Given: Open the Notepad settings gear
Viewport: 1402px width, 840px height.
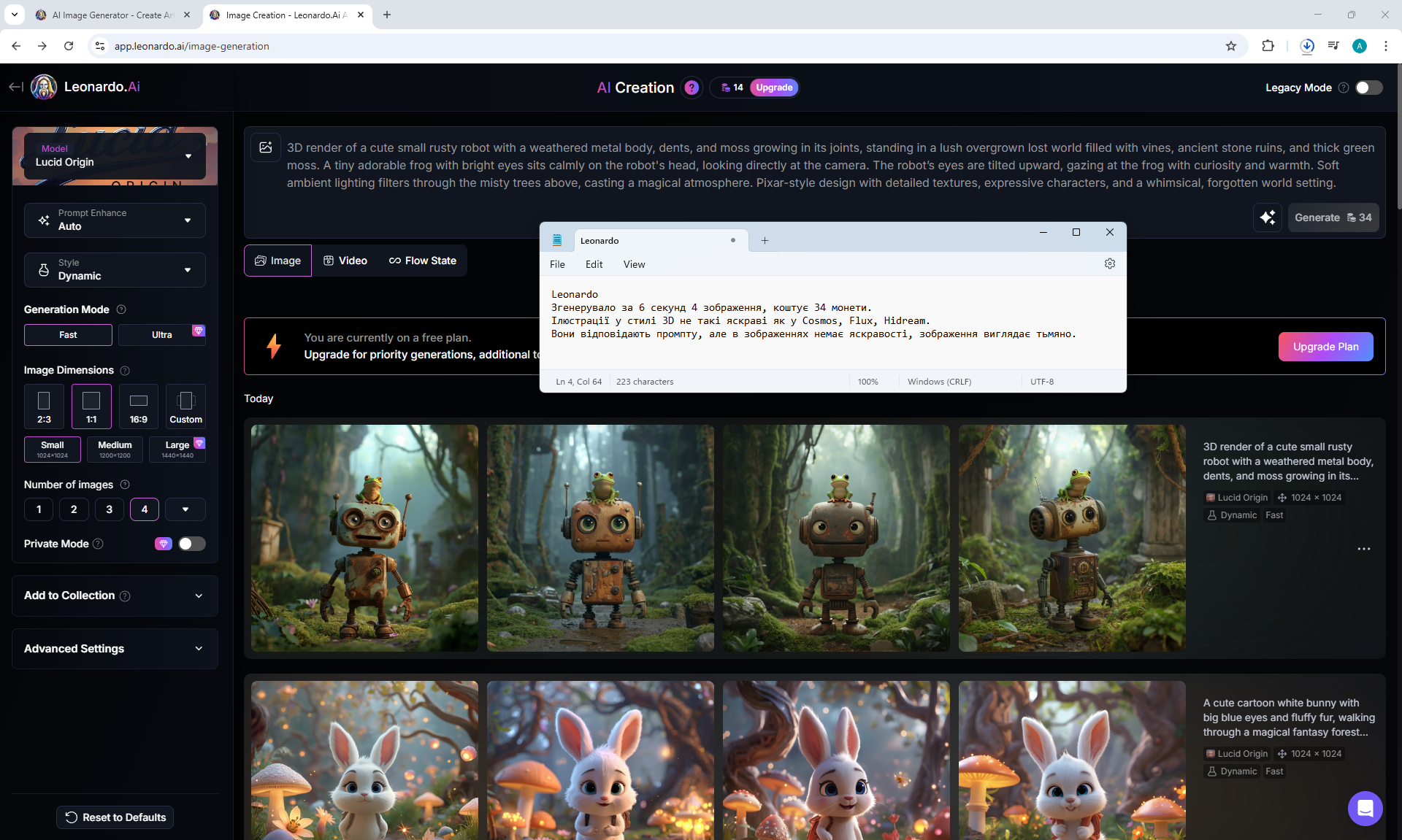Looking at the screenshot, I should pos(1109,263).
